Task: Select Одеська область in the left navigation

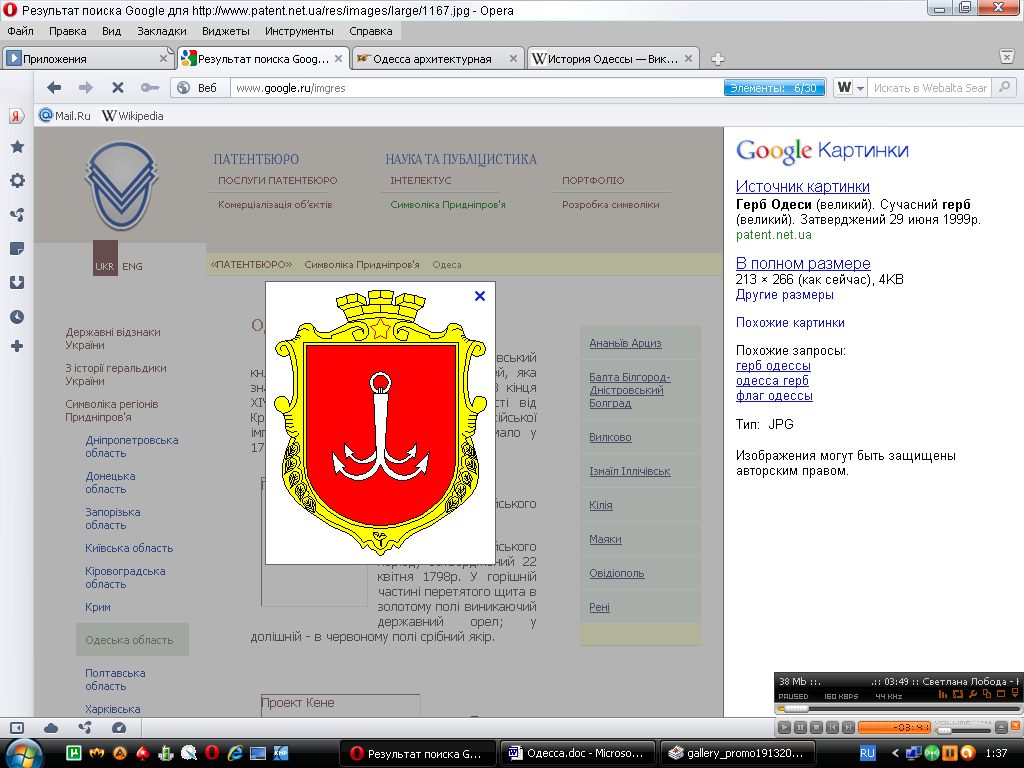Action: [133, 640]
